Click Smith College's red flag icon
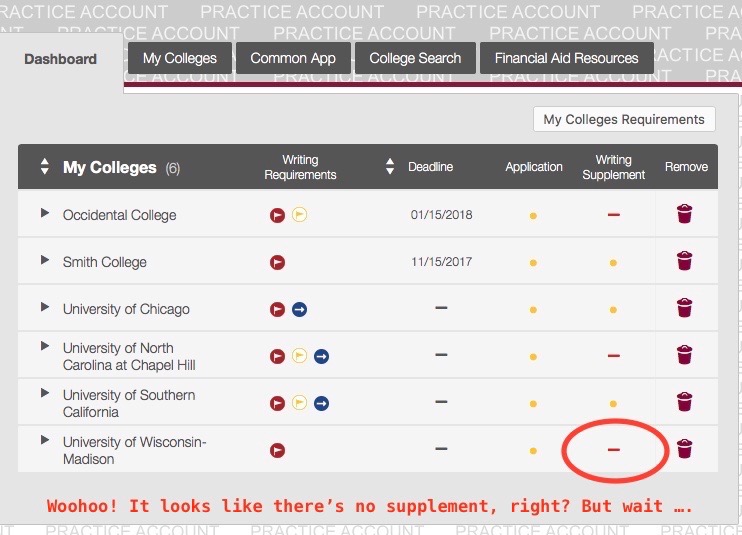Screen dimensions: 742x535 pos(277,262)
